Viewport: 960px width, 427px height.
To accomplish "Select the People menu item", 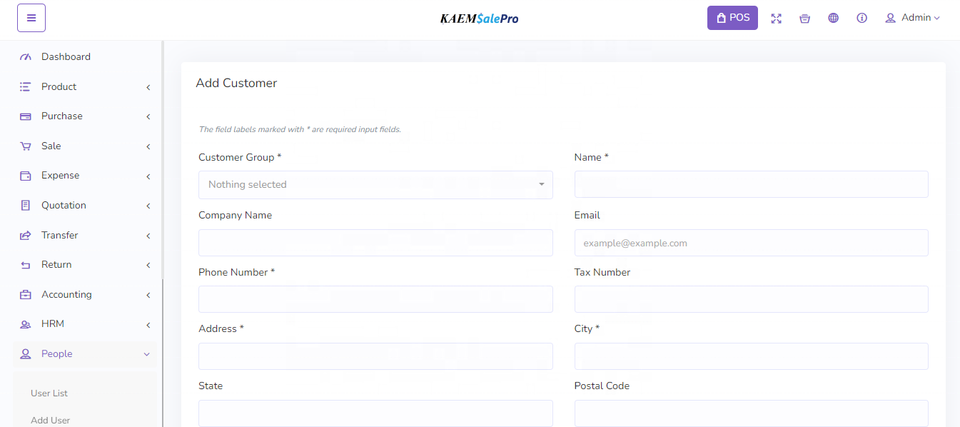I will [x=84, y=353].
